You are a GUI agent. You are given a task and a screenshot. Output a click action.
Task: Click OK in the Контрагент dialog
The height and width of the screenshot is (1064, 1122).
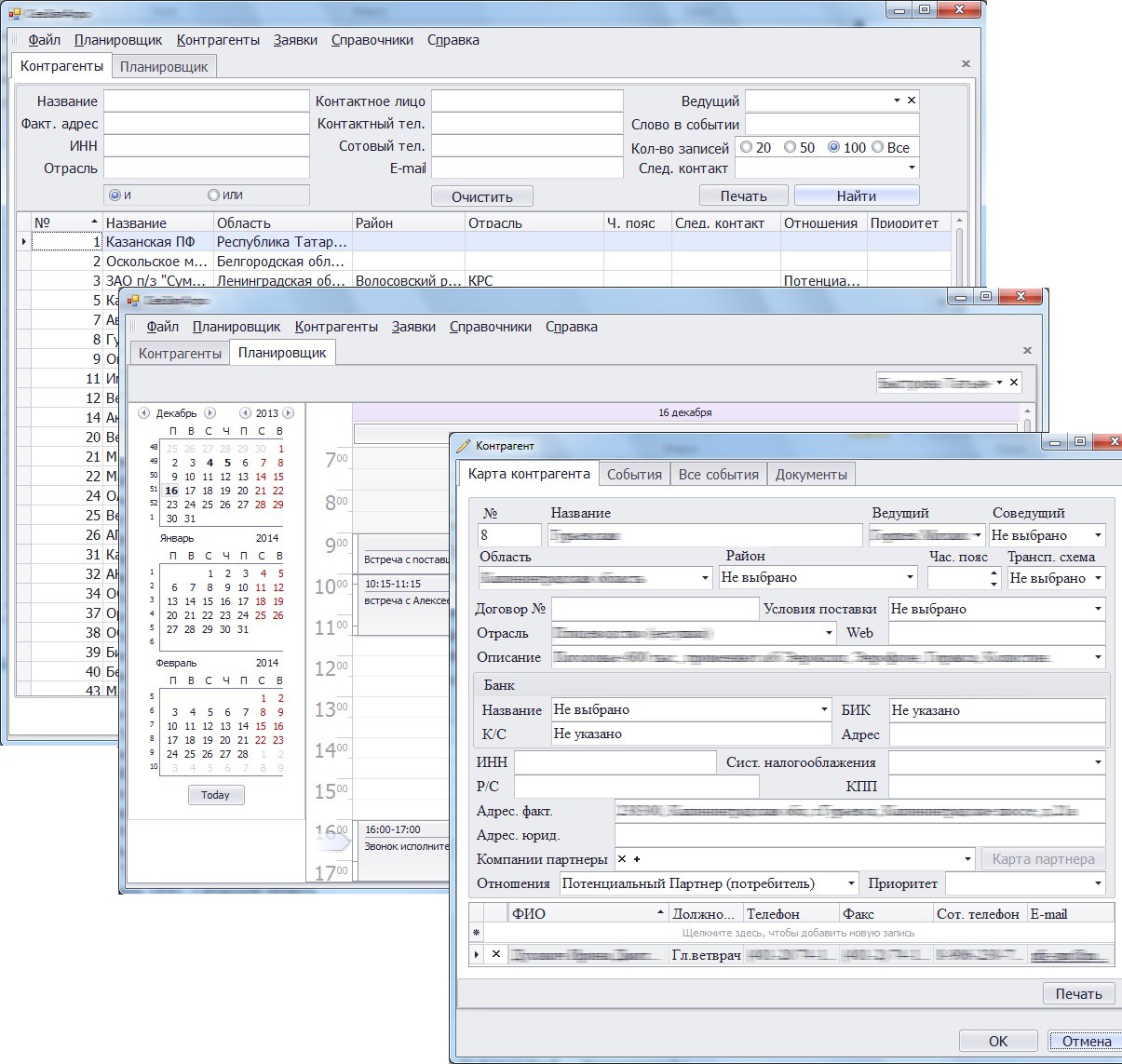[x=998, y=1042]
